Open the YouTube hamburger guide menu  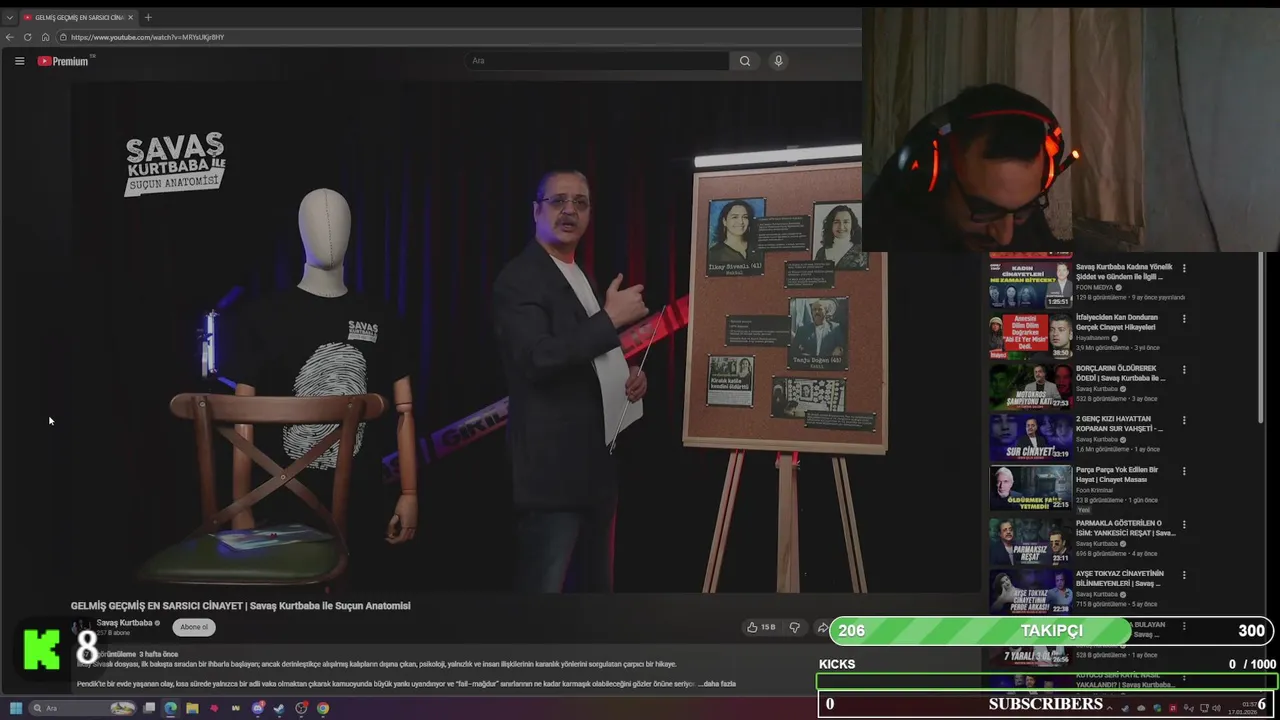tap(19, 61)
